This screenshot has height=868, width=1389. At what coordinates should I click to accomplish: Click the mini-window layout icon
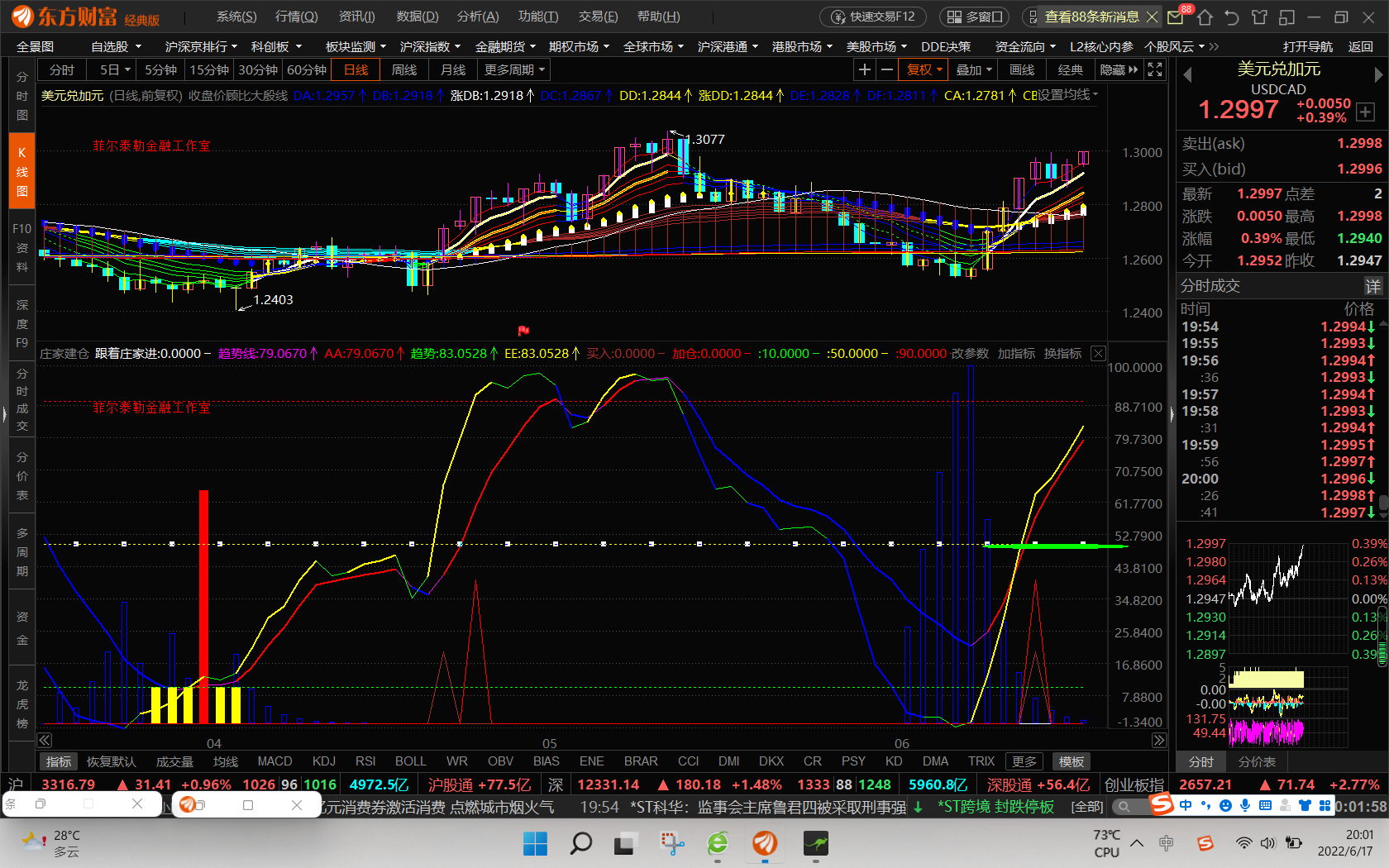(x=1286, y=17)
